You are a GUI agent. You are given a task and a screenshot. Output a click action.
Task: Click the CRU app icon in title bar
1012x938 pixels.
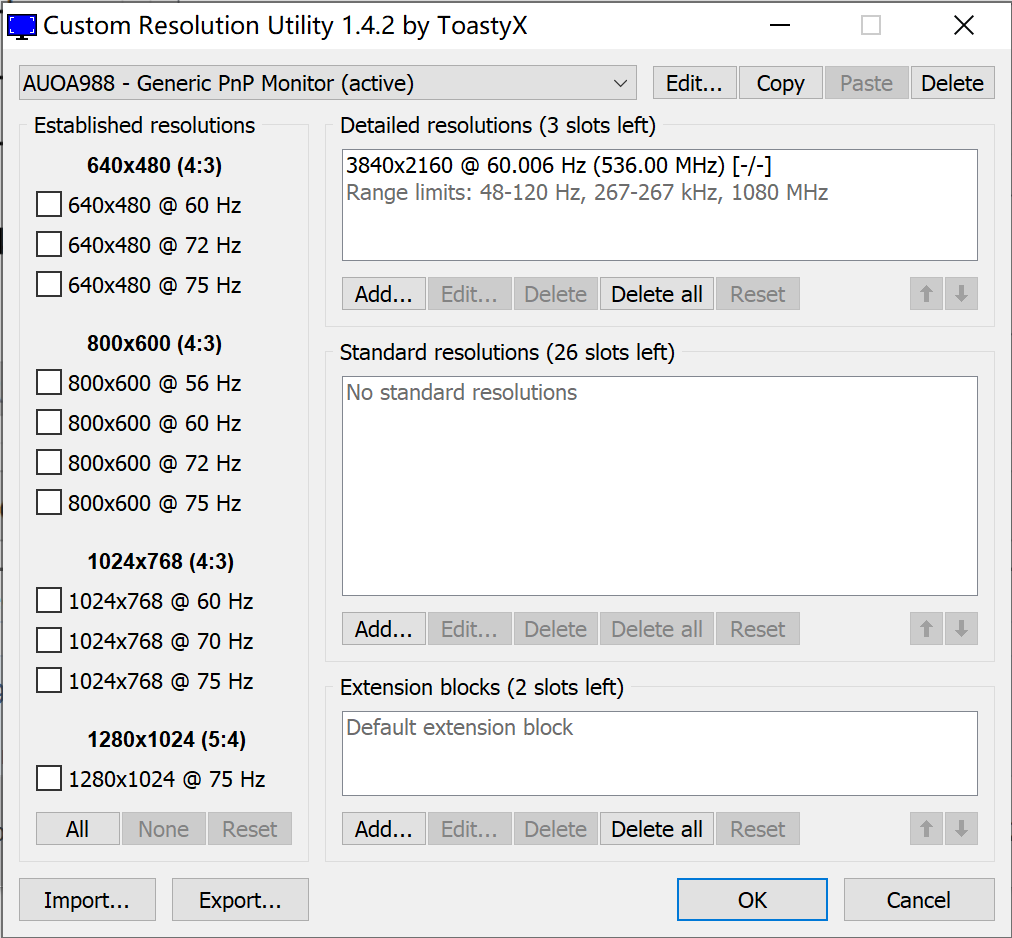click(21, 26)
